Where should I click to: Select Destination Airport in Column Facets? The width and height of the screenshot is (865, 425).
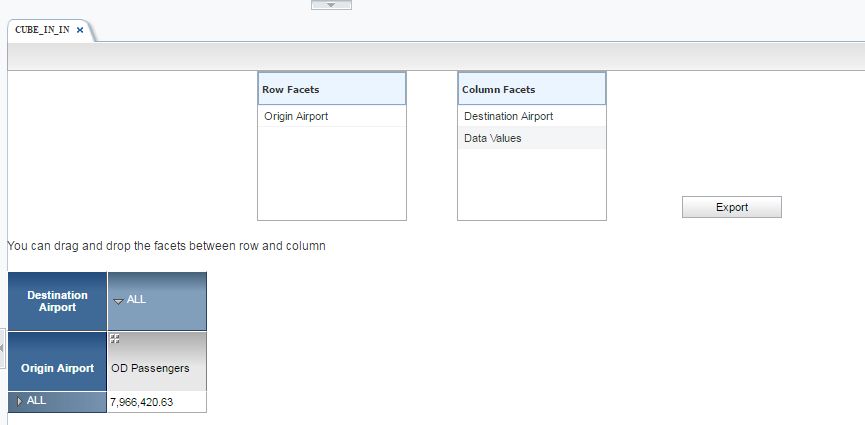pyautogui.click(x=508, y=116)
